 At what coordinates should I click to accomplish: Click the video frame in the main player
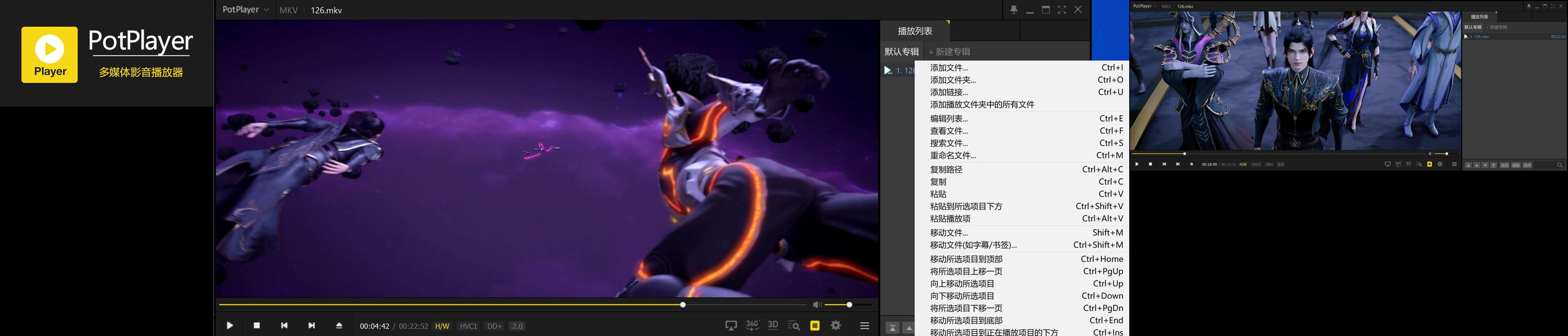pyautogui.click(x=547, y=158)
